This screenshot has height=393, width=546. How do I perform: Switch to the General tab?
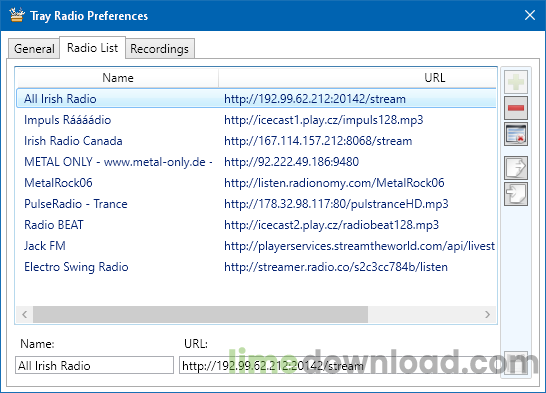click(34, 49)
